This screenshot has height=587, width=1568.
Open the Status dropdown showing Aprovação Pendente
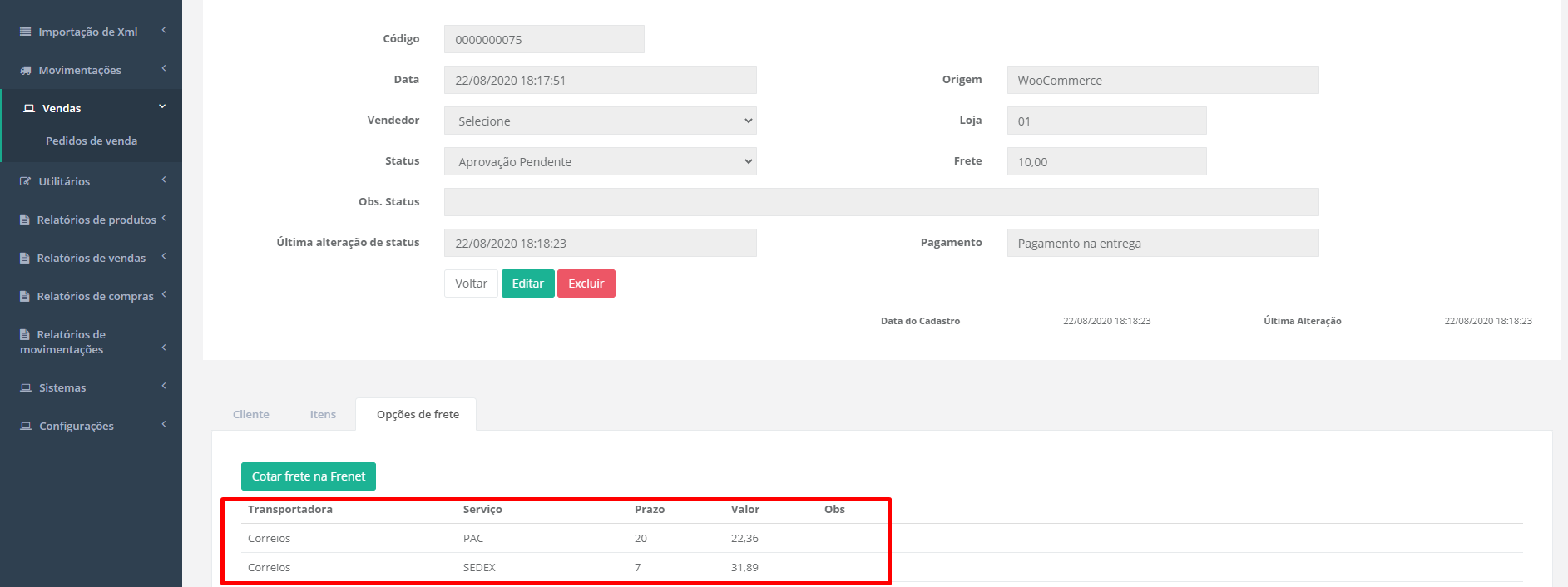point(600,161)
